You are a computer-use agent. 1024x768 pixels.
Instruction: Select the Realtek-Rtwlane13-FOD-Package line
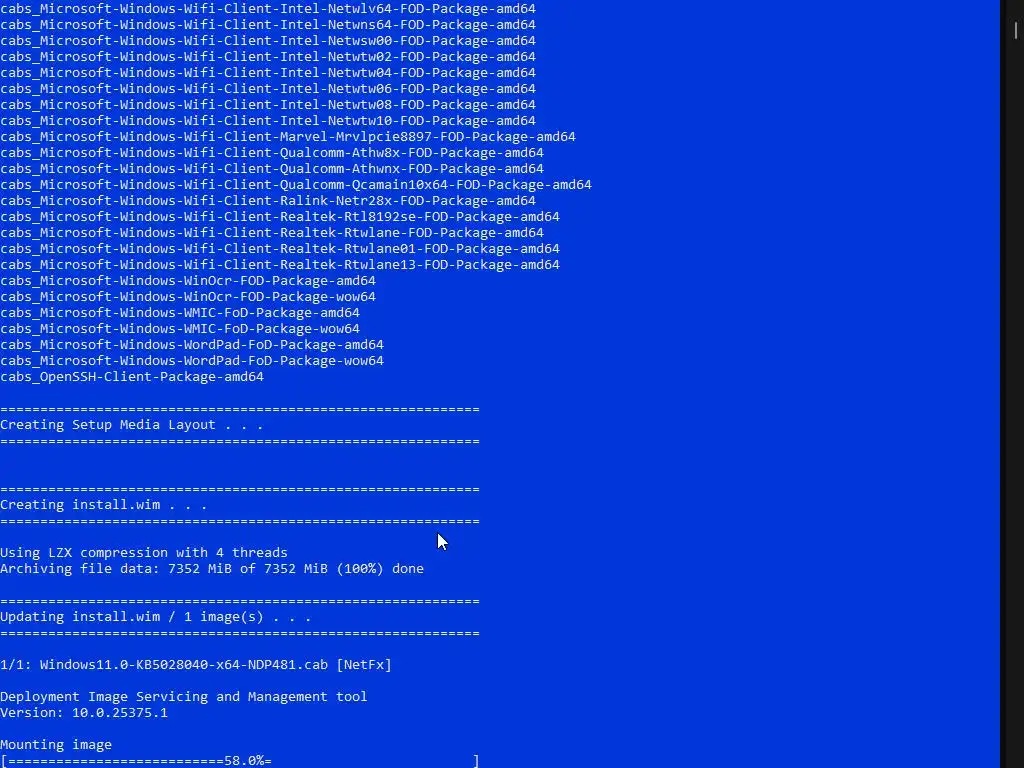tap(280, 264)
